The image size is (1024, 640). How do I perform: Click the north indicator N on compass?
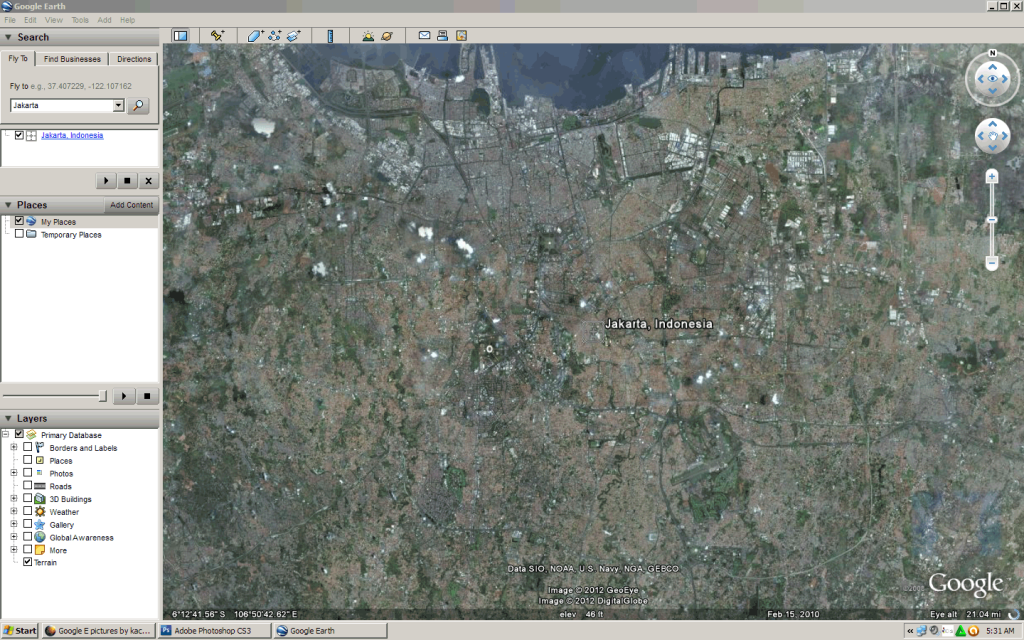(993, 53)
